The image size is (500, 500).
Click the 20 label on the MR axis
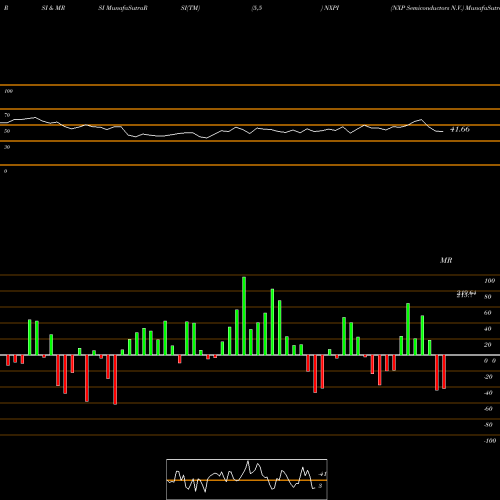[487, 345]
